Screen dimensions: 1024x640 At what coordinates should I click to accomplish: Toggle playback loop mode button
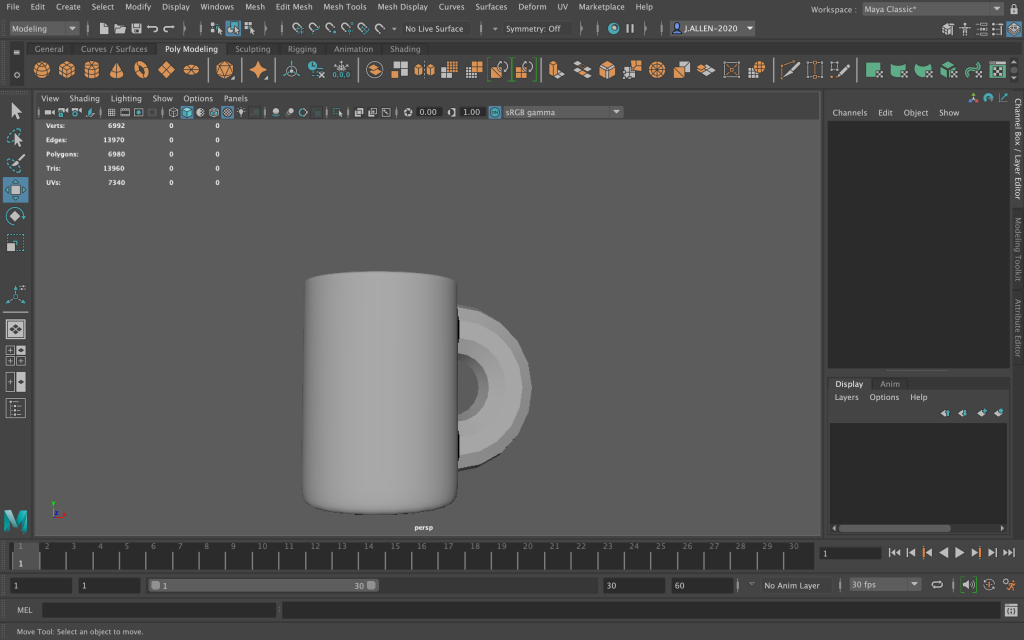pyautogui.click(x=937, y=585)
